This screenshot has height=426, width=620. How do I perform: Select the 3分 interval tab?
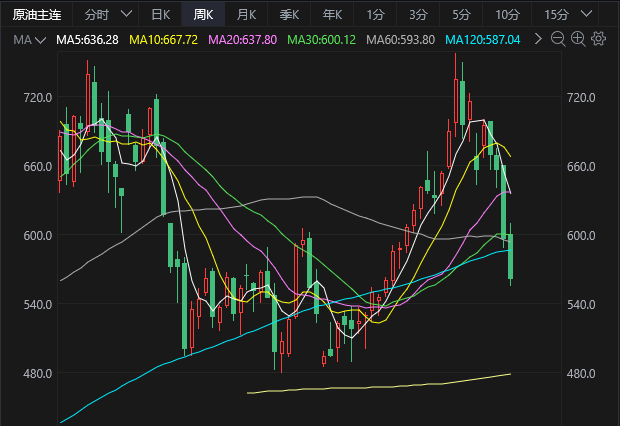418,15
